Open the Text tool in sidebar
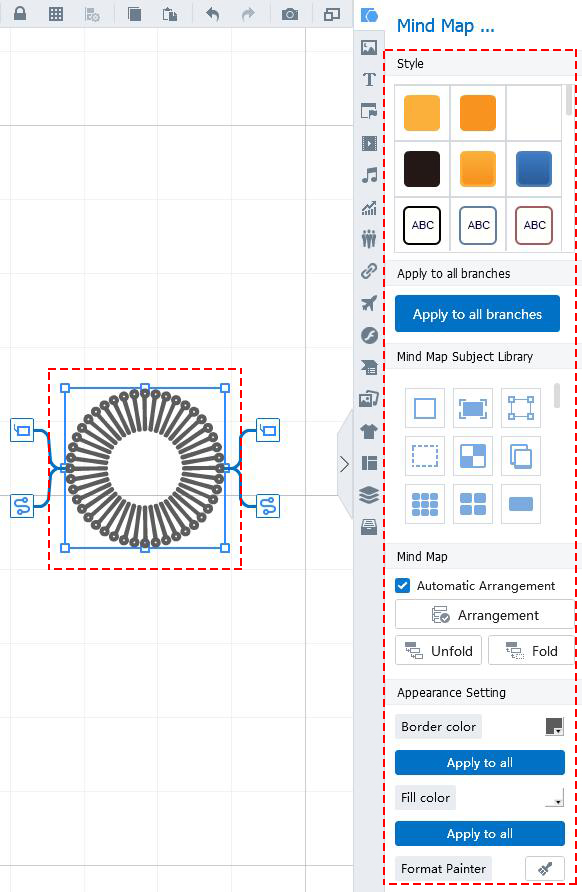The height and width of the screenshot is (892, 582). 369,79
